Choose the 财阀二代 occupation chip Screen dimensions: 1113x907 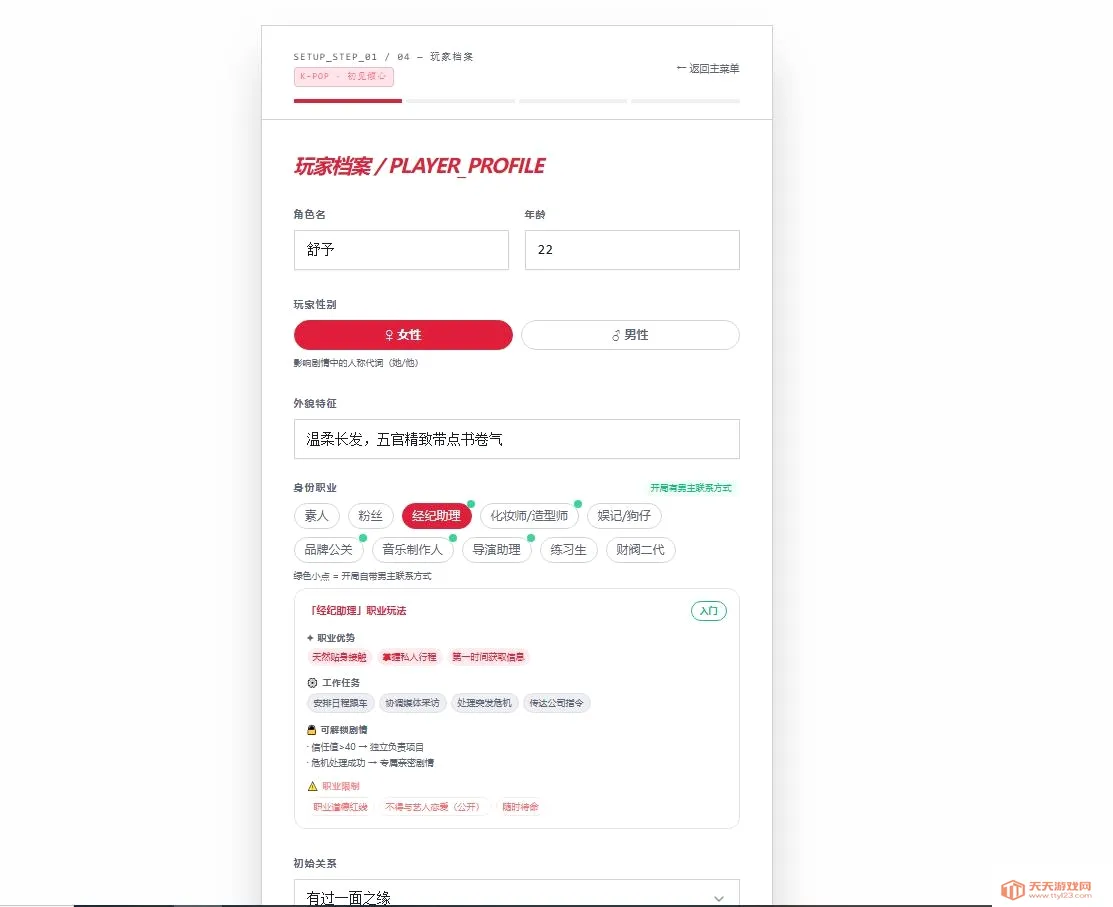click(640, 550)
